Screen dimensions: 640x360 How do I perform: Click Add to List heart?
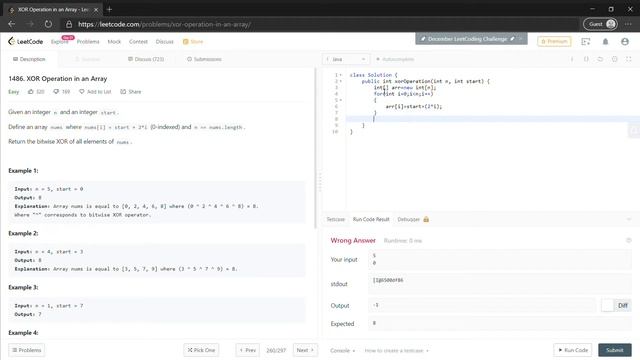pos(95,92)
